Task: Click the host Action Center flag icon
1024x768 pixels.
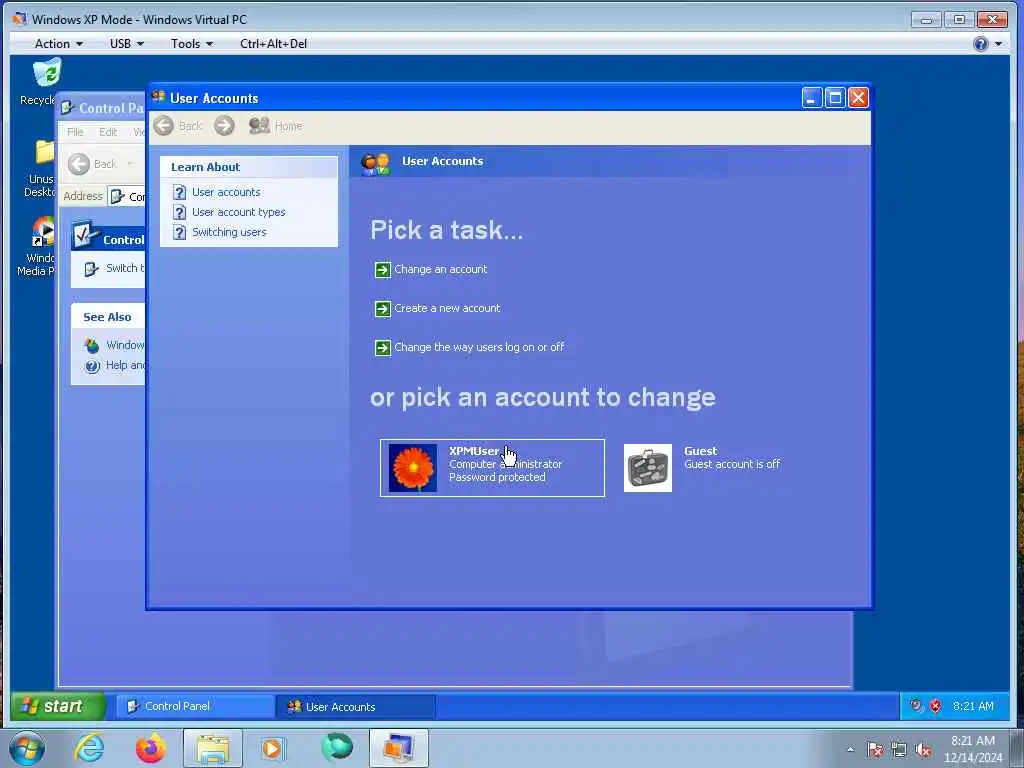Action: (875, 750)
